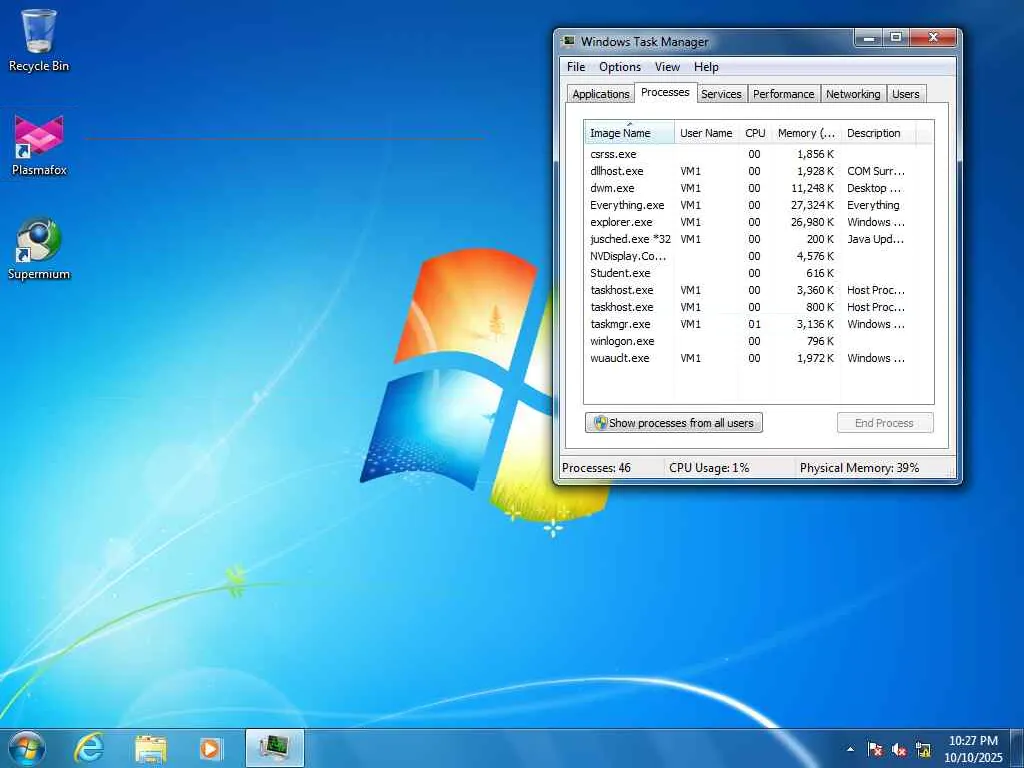Select the wuauclt.exe process
Viewport: 1024px width, 768px height.
pyautogui.click(x=759, y=358)
